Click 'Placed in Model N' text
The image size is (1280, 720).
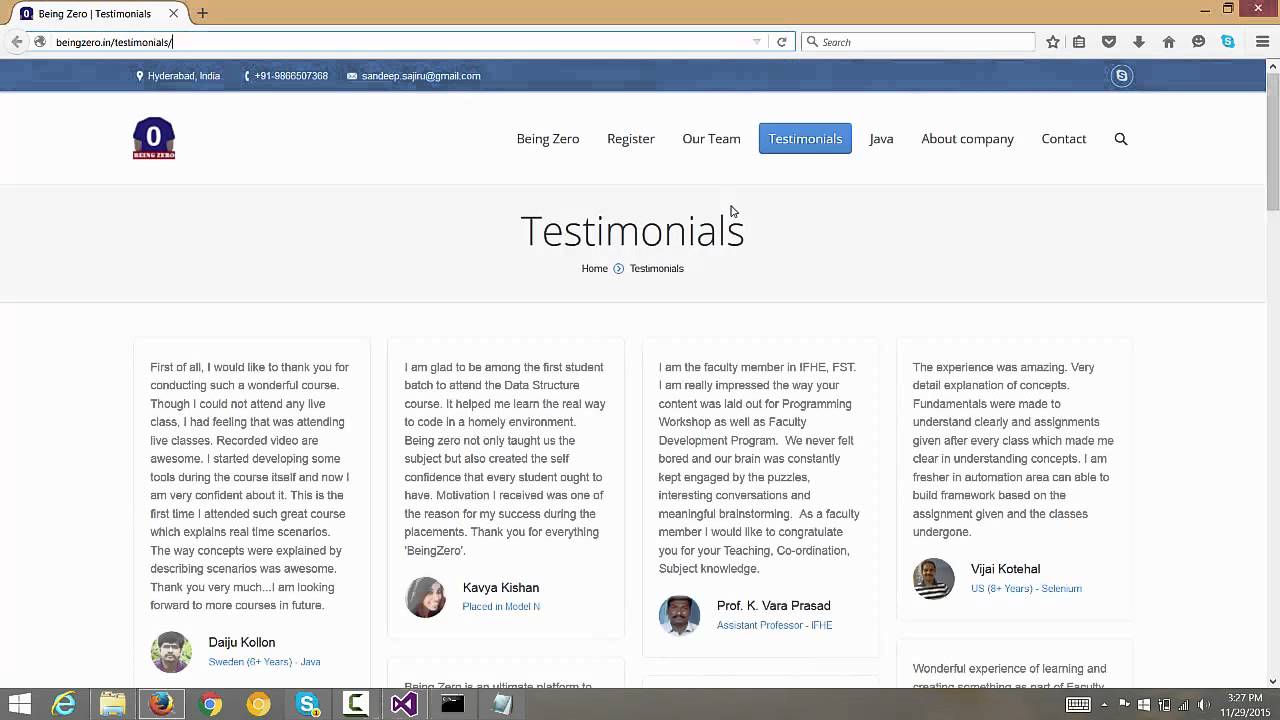[x=501, y=607]
